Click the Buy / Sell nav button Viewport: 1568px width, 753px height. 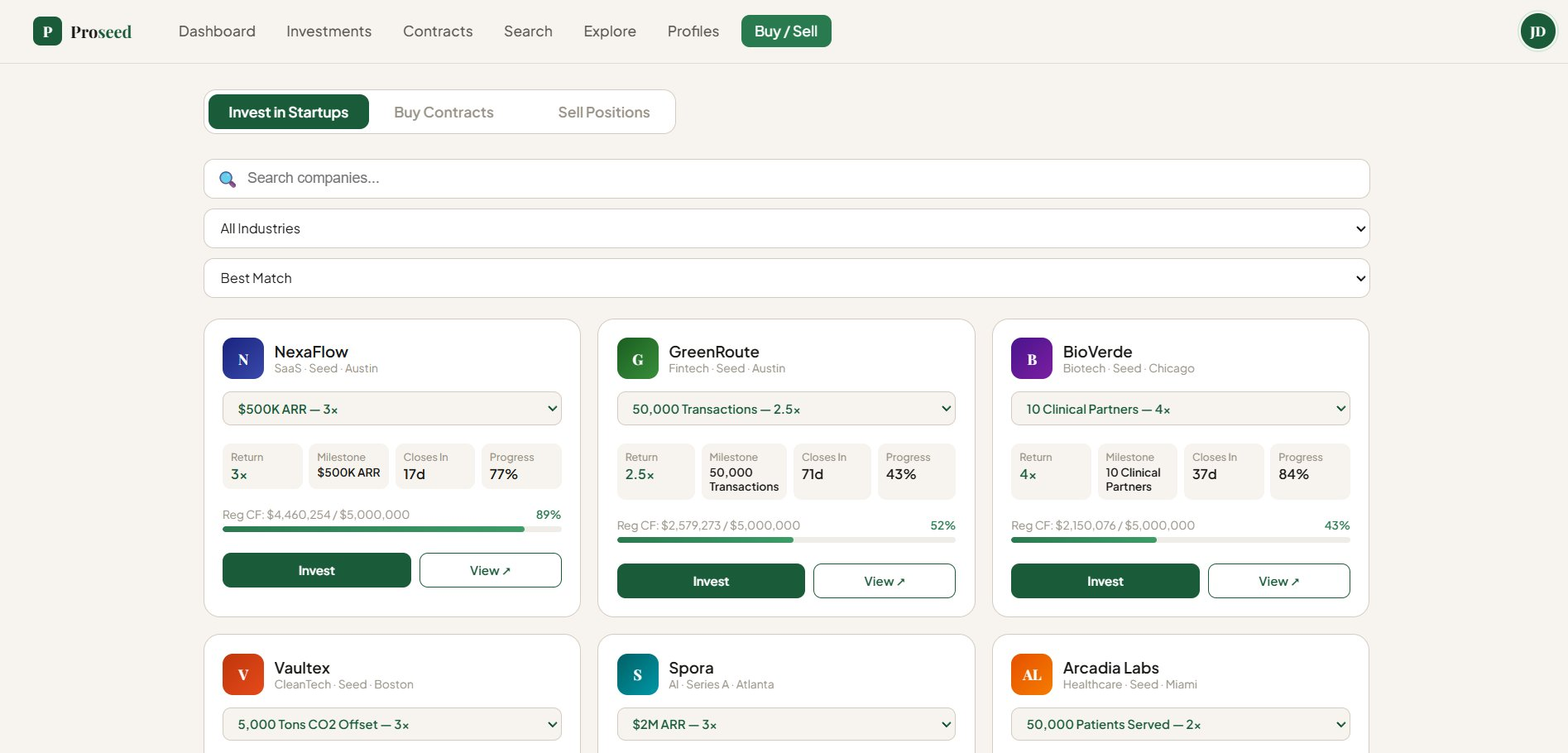point(786,31)
